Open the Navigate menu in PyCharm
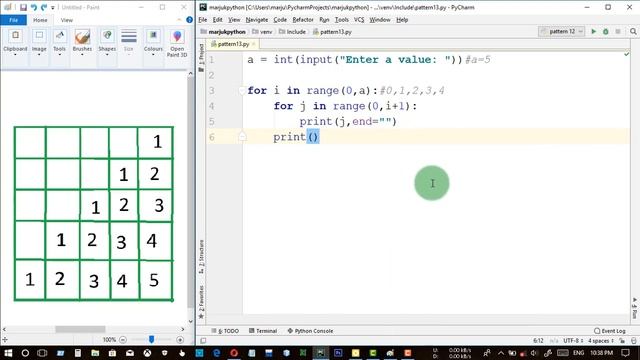This screenshot has height=360, width=640. (257, 20)
